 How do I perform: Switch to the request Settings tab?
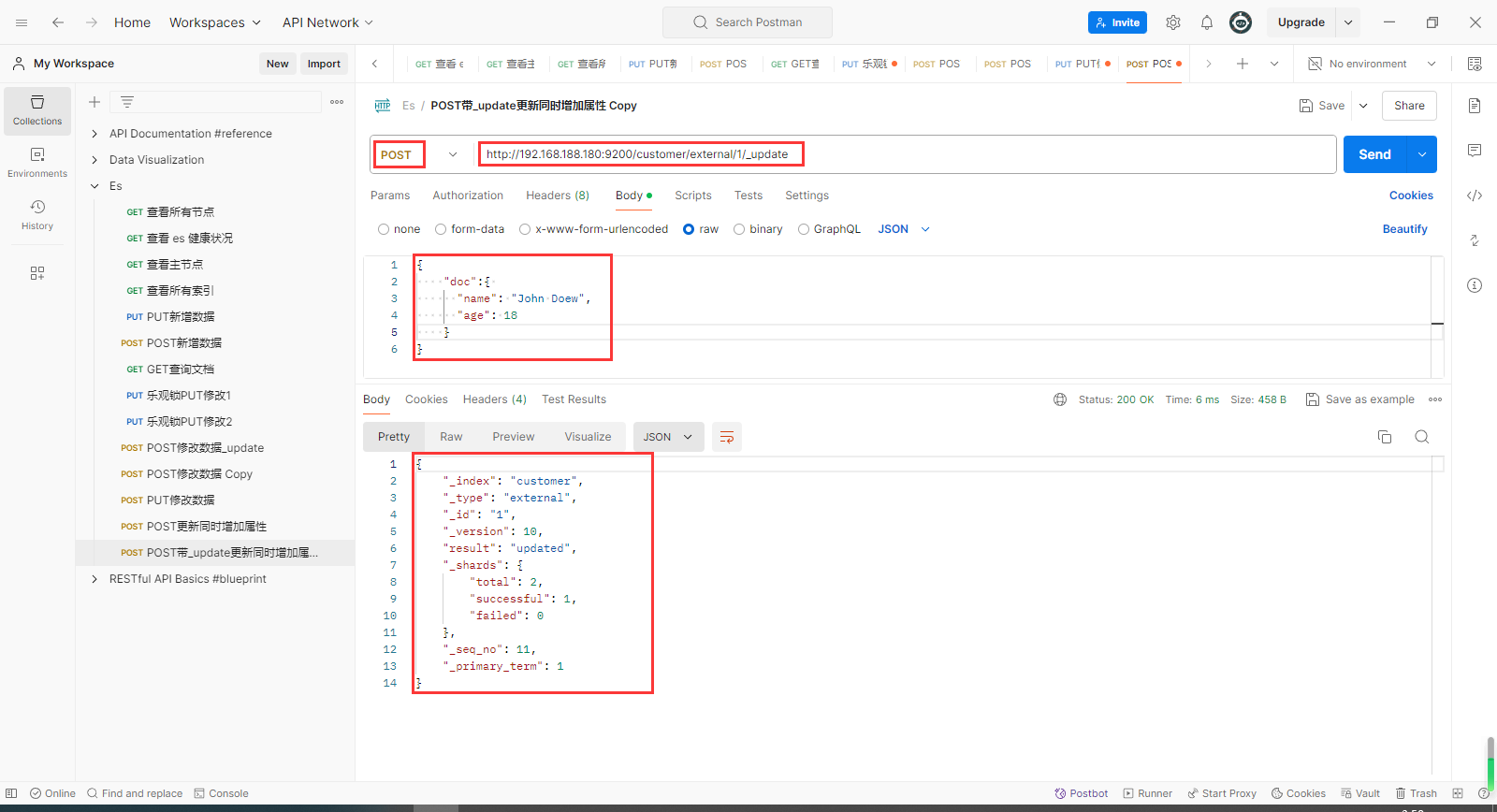click(807, 196)
